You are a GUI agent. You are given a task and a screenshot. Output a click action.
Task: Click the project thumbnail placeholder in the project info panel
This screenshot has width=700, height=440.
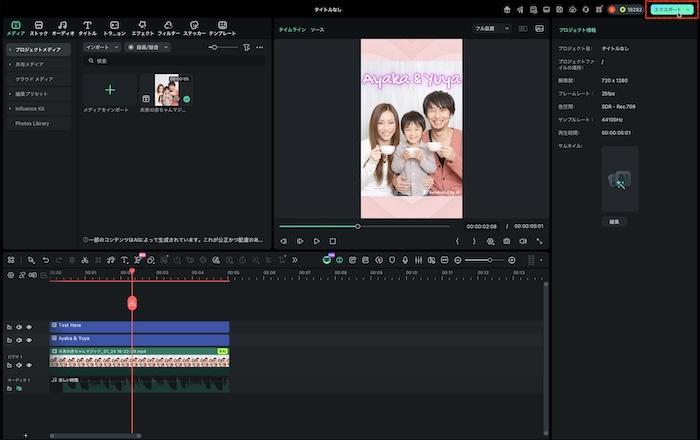point(620,178)
